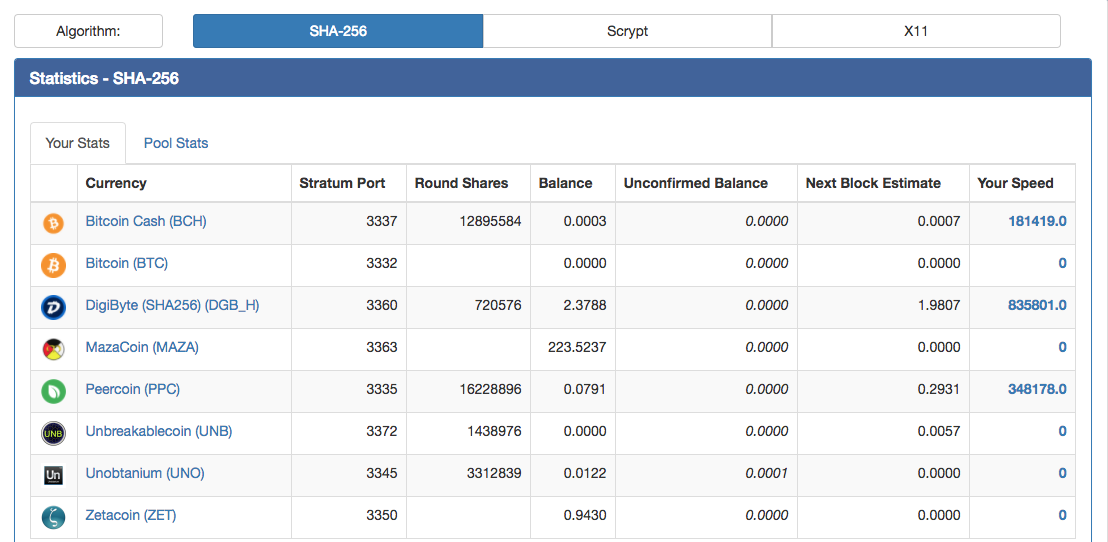
Task: Click the Bitcoin (BTC) orange coin icon
Action: tap(54, 266)
